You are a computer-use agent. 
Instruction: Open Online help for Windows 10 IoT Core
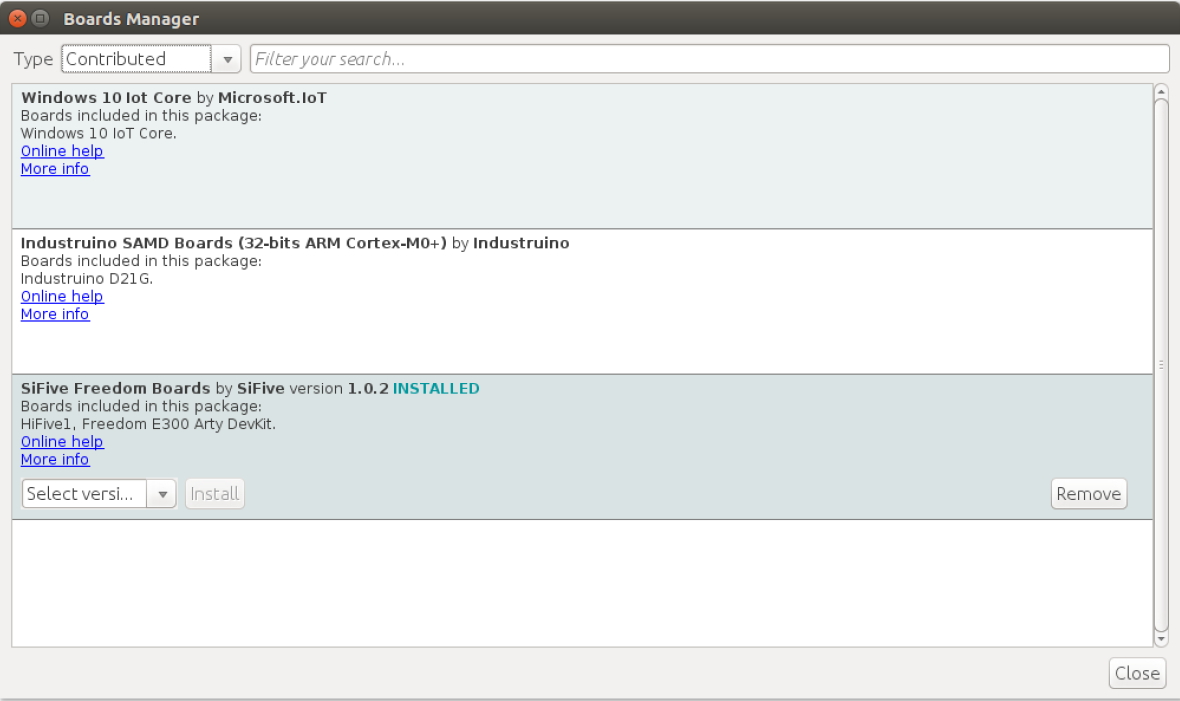coord(62,151)
